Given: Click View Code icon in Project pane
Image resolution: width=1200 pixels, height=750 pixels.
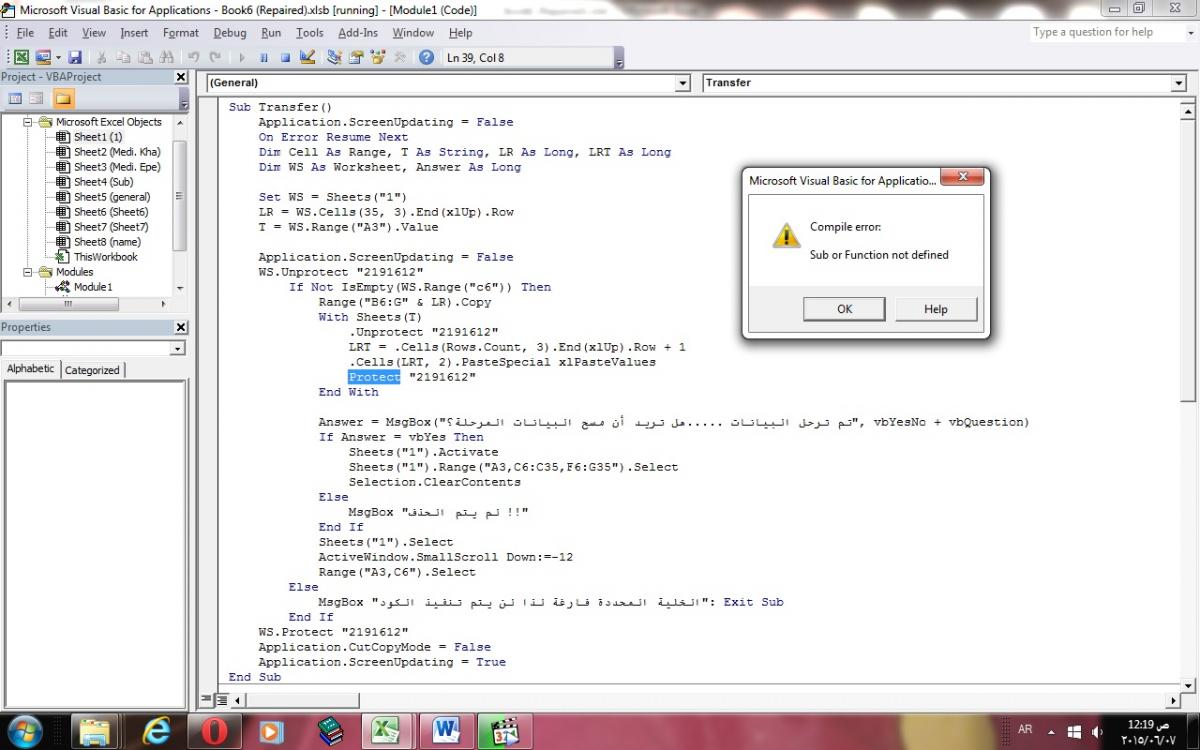Looking at the screenshot, I should coord(15,98).
